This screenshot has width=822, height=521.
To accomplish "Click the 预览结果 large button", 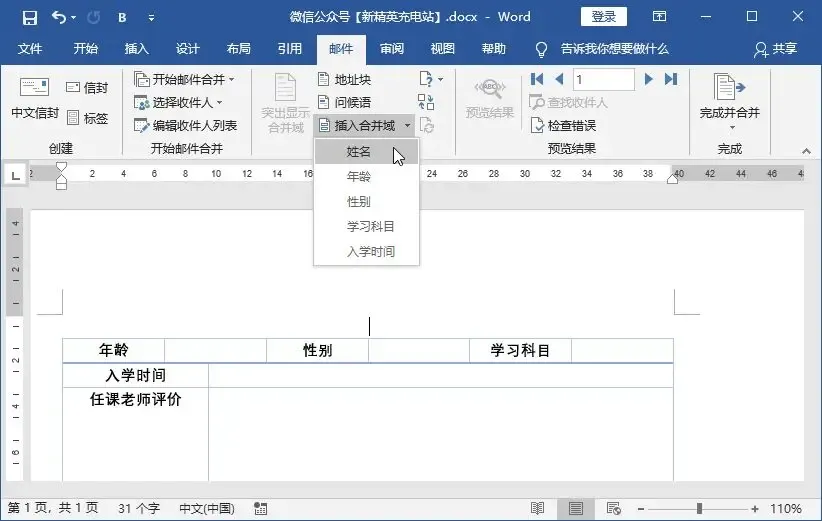I will [490, 99].
